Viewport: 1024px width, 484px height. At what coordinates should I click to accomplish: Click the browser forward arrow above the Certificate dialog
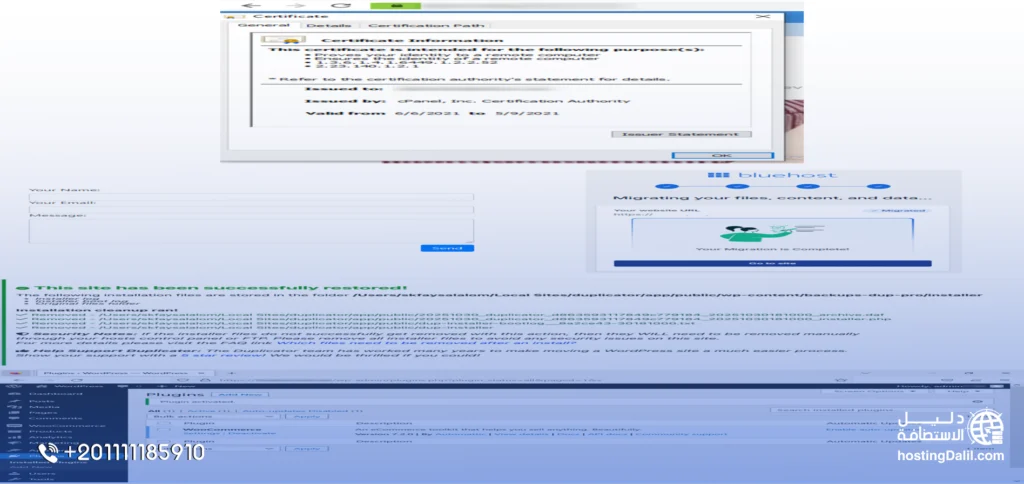point(295,5)
